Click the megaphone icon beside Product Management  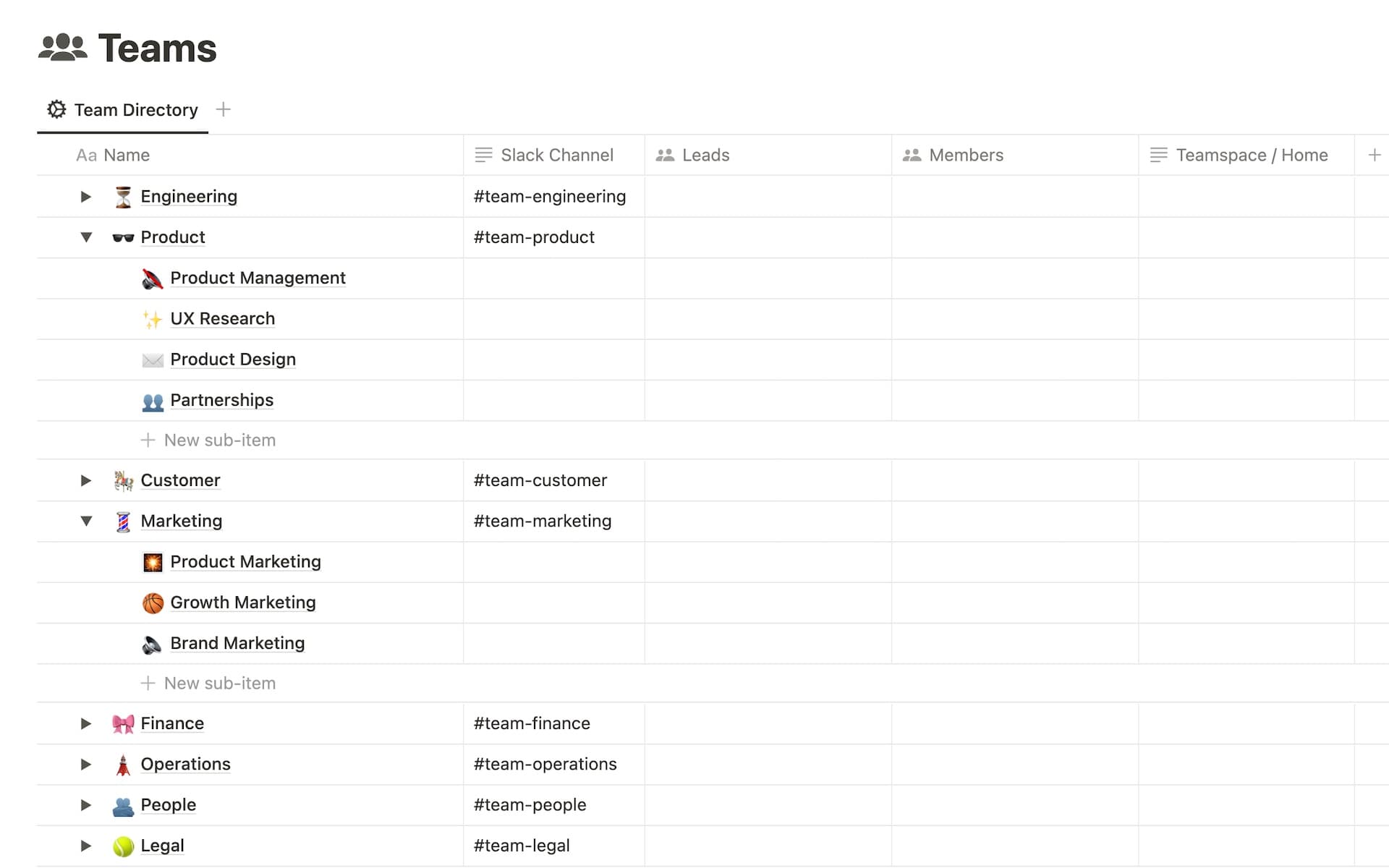pos(152,278)
